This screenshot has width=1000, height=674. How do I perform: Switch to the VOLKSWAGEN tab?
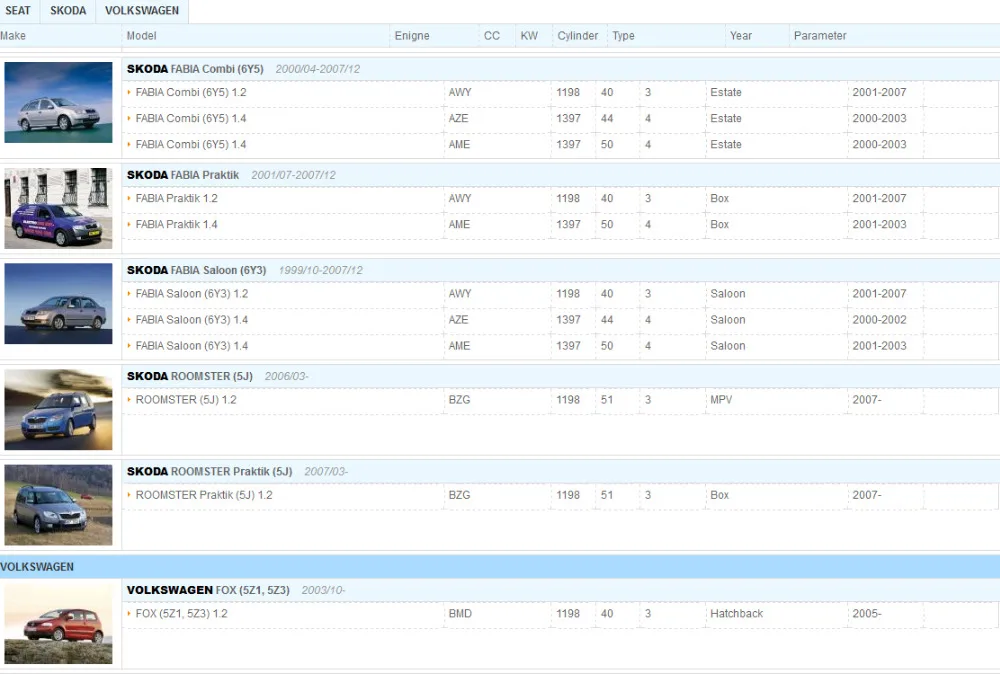[x=142, y=11]
